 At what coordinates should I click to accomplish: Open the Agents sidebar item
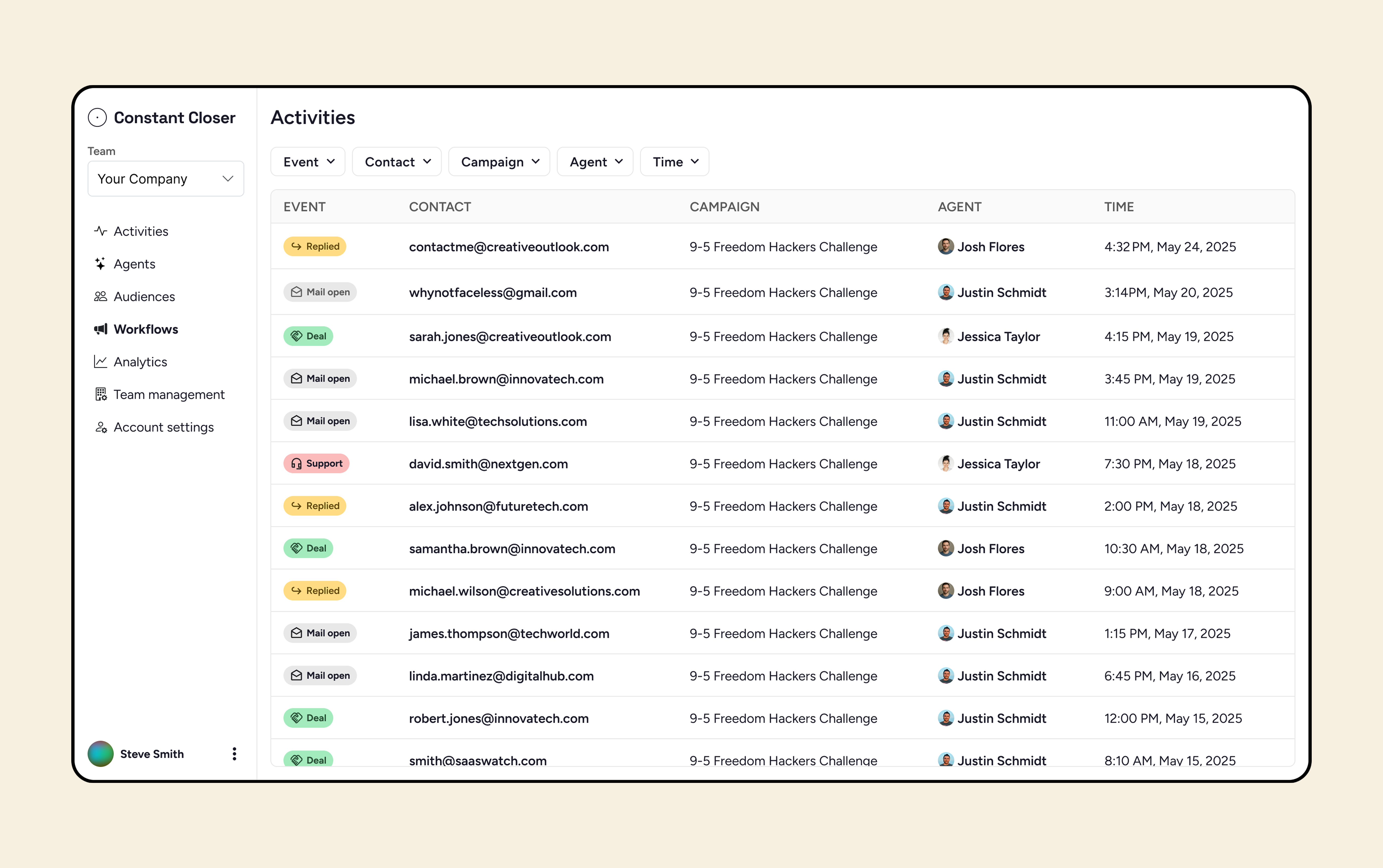(x=134, y=264)
